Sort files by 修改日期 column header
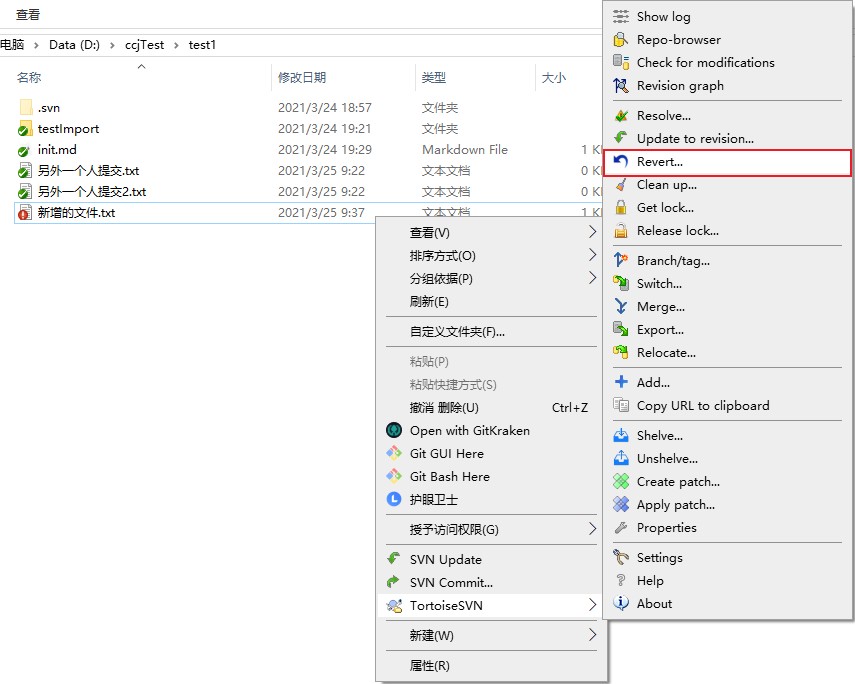The width and height of the screenshot is (855, 684). coord(302,78)
